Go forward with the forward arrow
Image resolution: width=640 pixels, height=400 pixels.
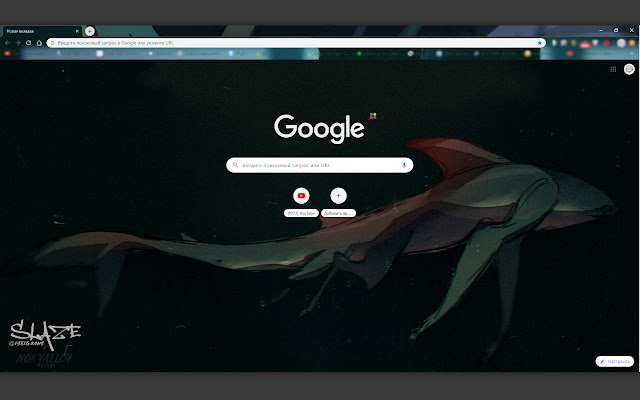click(18, 42)
